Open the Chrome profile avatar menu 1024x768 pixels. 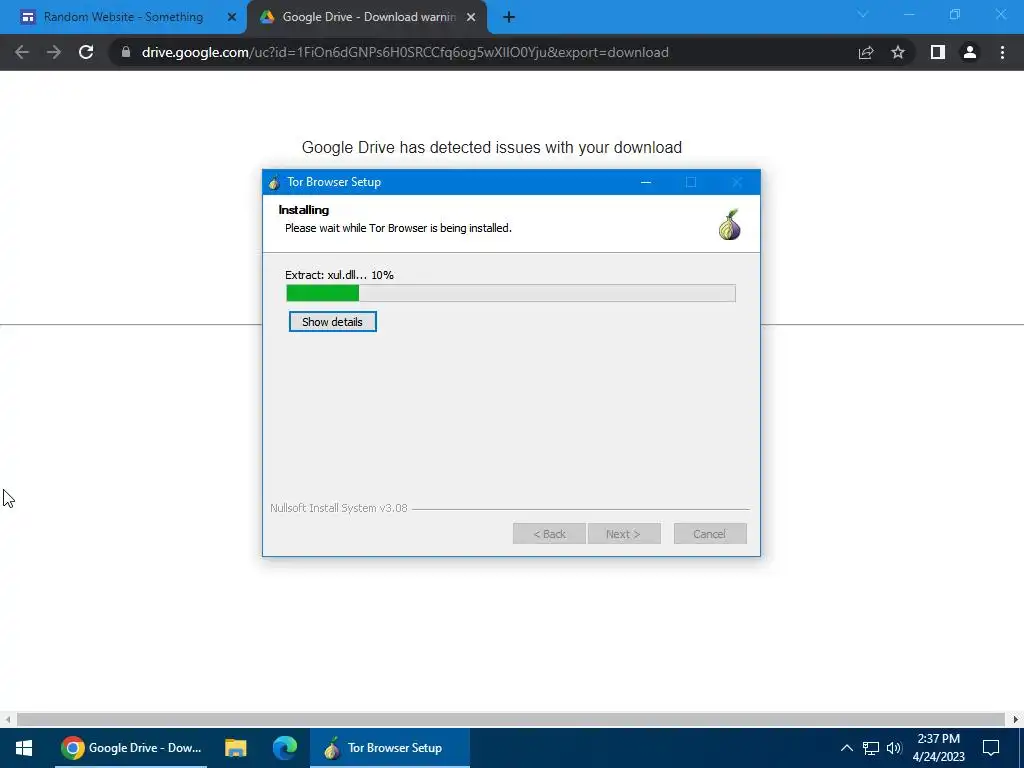click(x=970, y=52)
